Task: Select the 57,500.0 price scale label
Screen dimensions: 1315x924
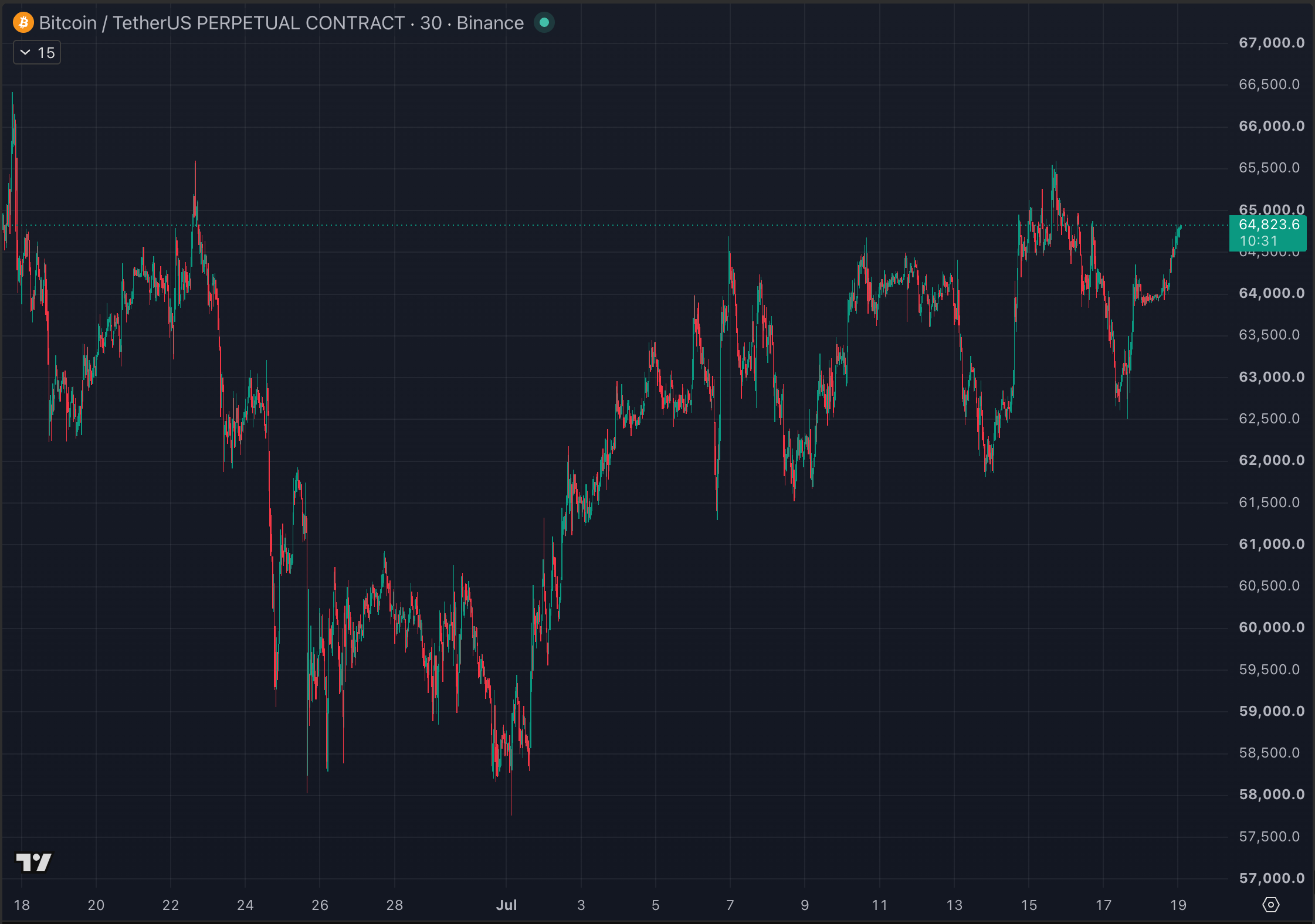Action: tap(1269, 837)
